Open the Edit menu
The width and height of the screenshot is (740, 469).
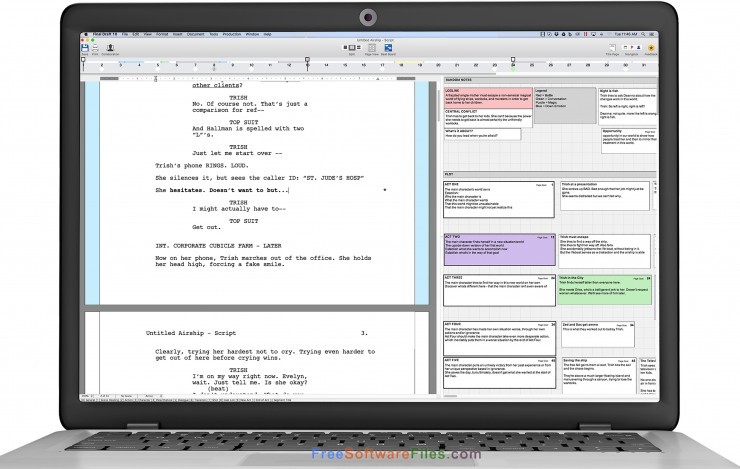135,34
